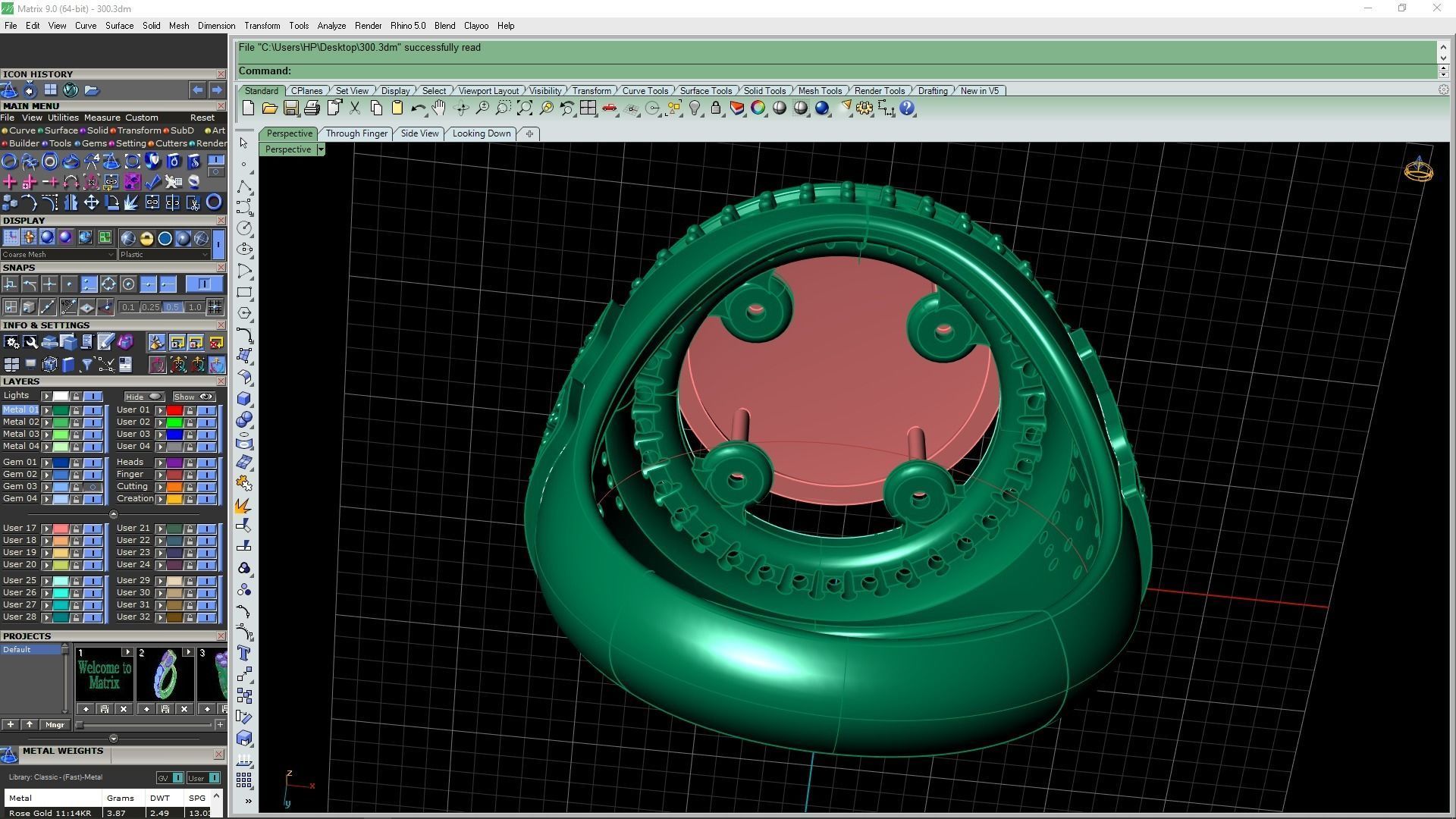Click the funnel filter icon in Info & Settings
Viewport: 1456px width, 819px height.
point(86,365)
